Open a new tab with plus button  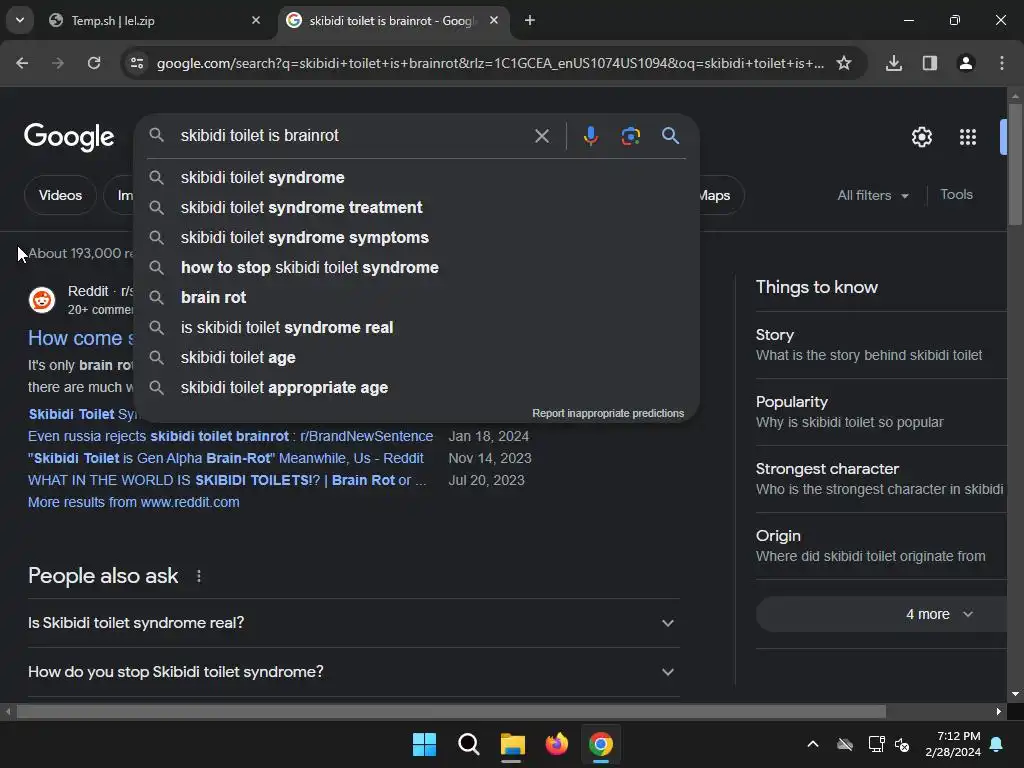[x=530, y=20]
